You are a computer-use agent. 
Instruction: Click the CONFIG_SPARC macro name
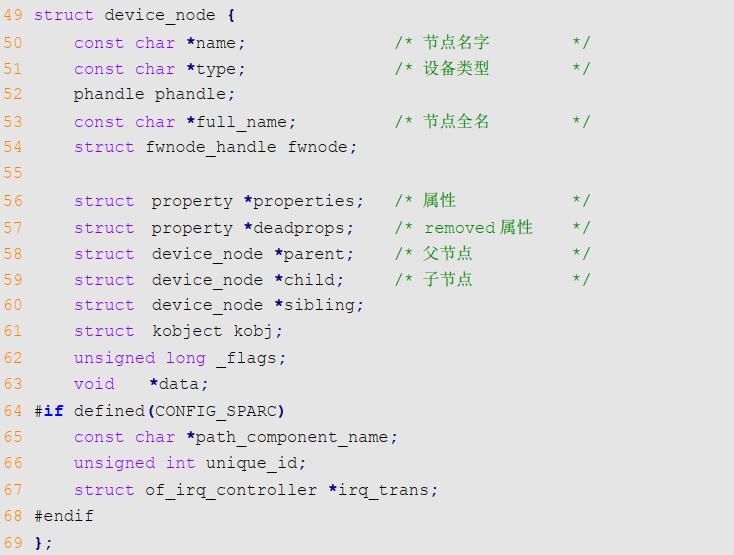[215, 412]
